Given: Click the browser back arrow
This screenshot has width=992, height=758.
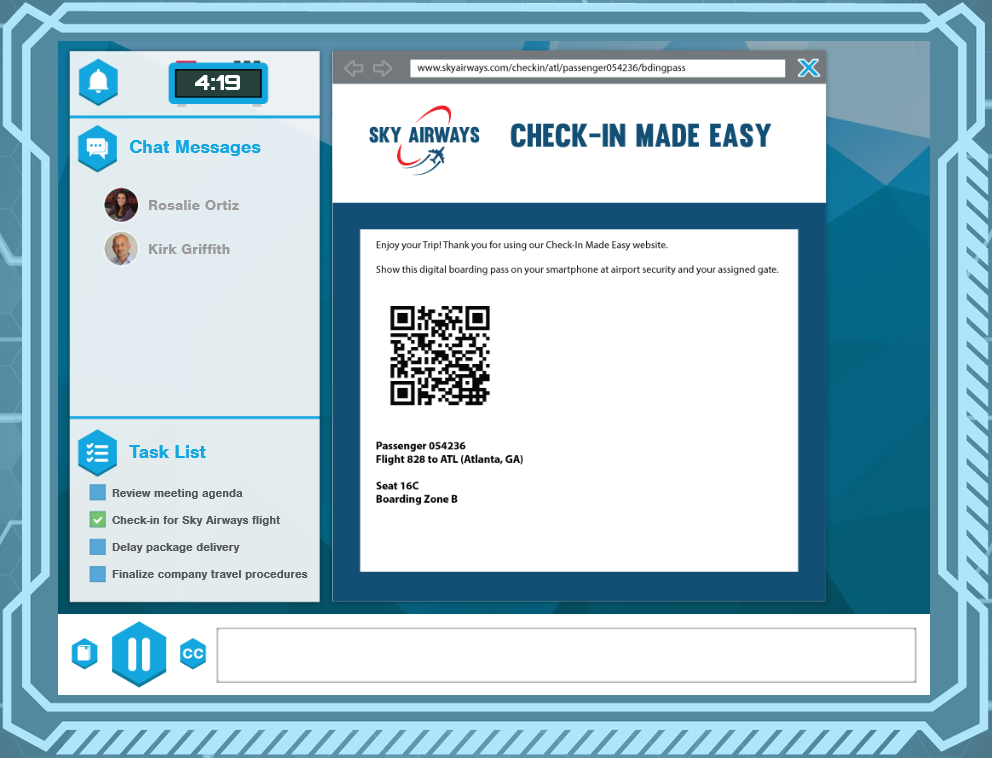Looking at the screenshot, I should pyautogui.click(x=353, y=67).
